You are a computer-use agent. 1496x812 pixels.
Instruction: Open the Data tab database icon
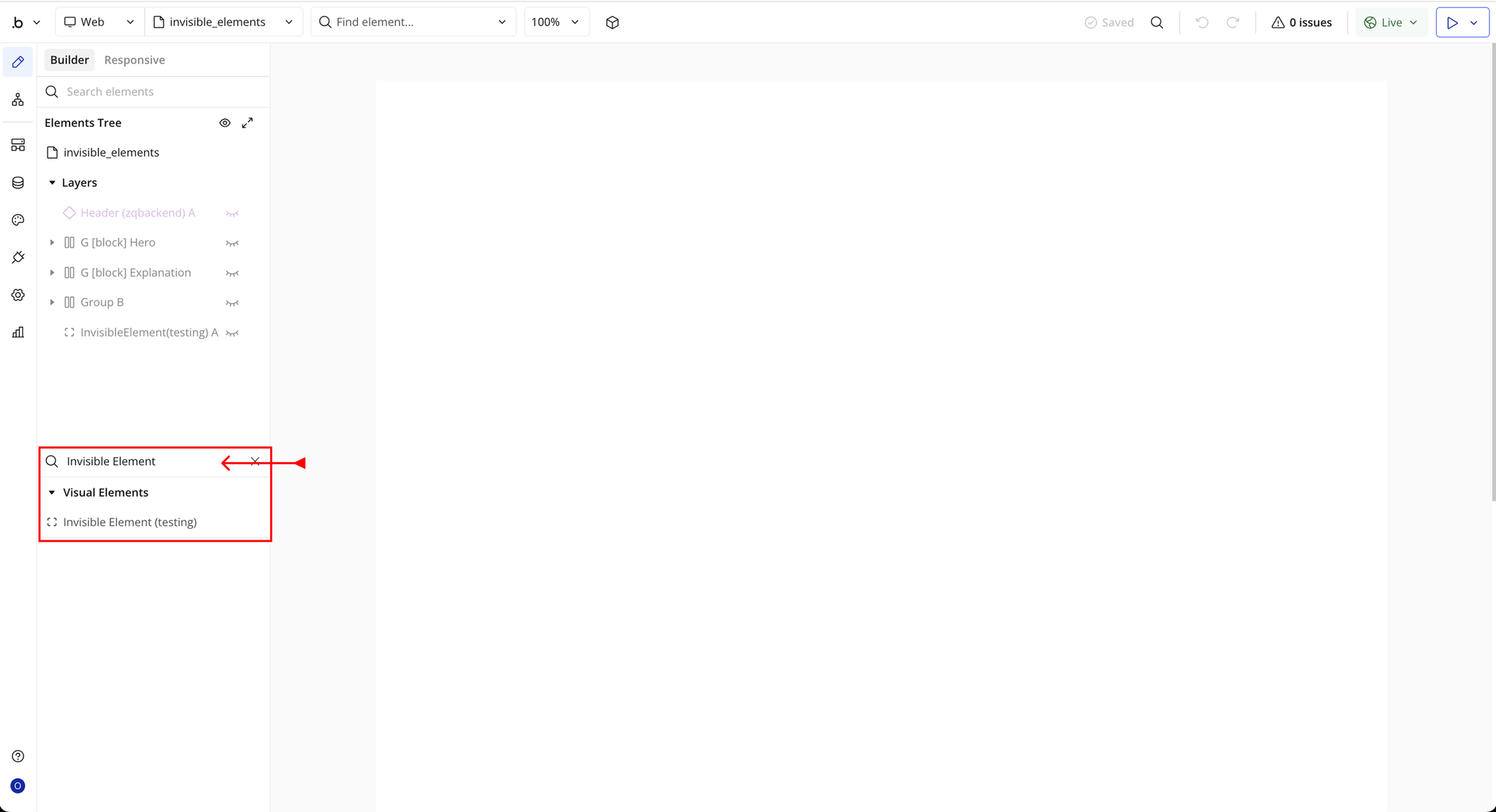[18, 183]
